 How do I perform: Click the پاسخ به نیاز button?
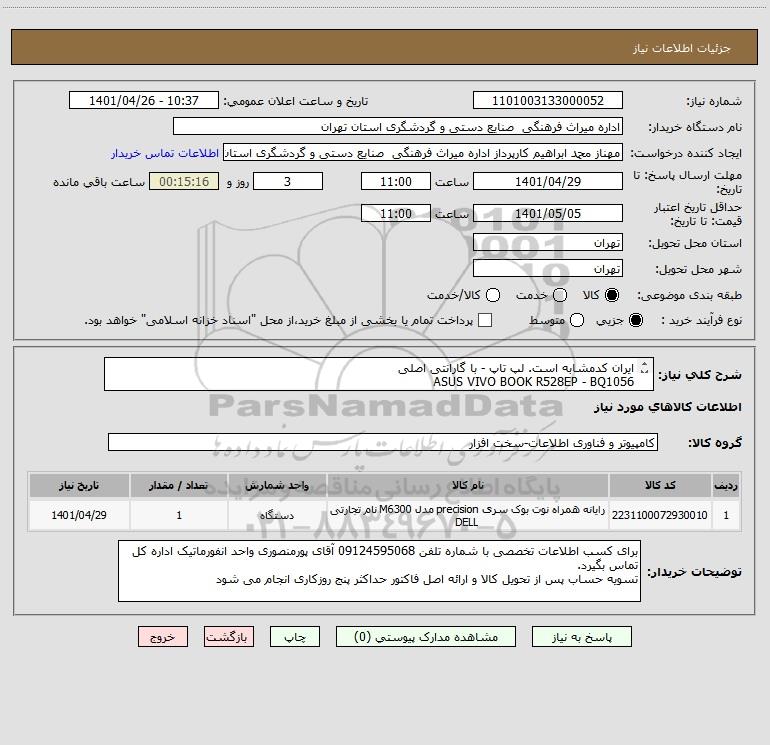pos(581,636)
